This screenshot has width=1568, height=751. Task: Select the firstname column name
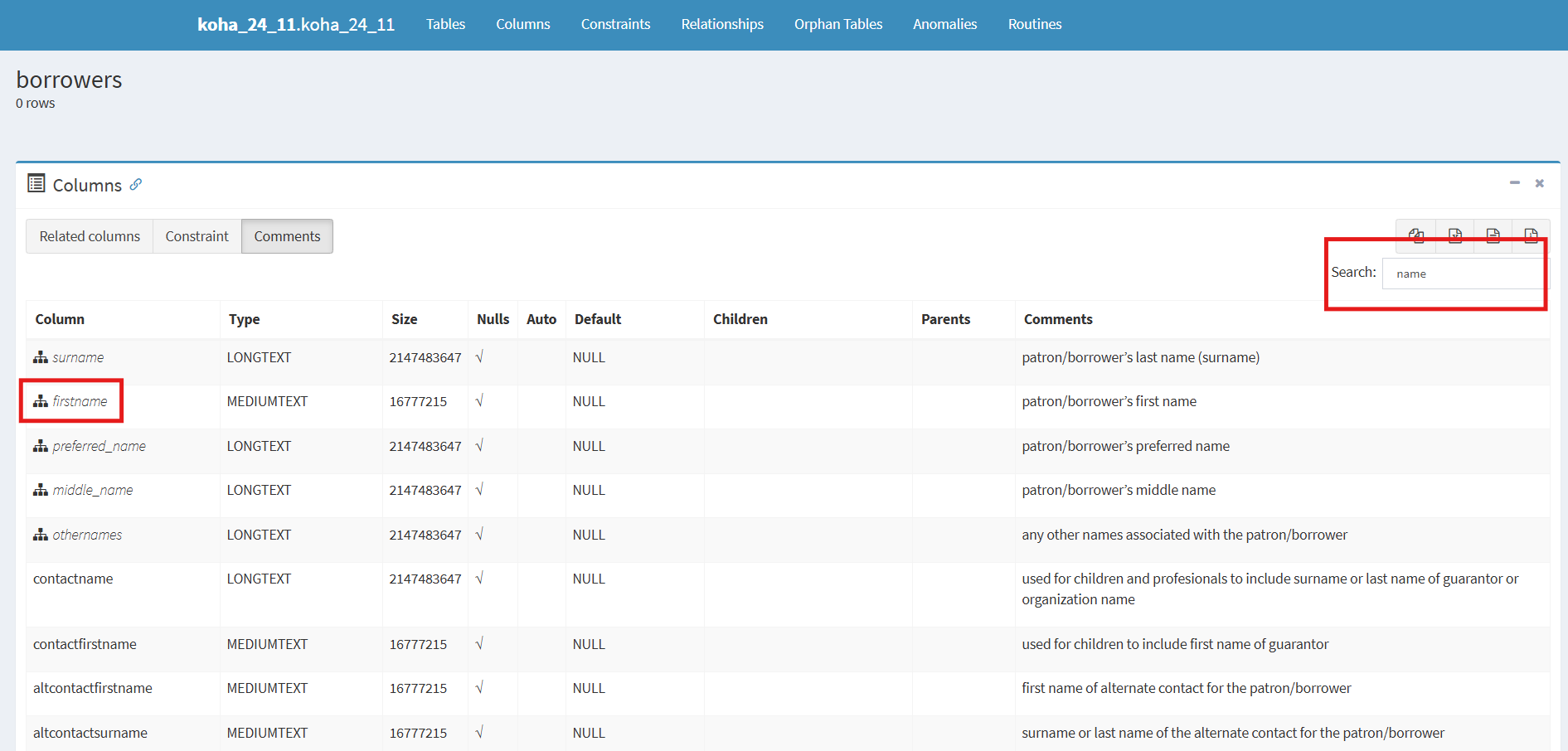[80, 401]
